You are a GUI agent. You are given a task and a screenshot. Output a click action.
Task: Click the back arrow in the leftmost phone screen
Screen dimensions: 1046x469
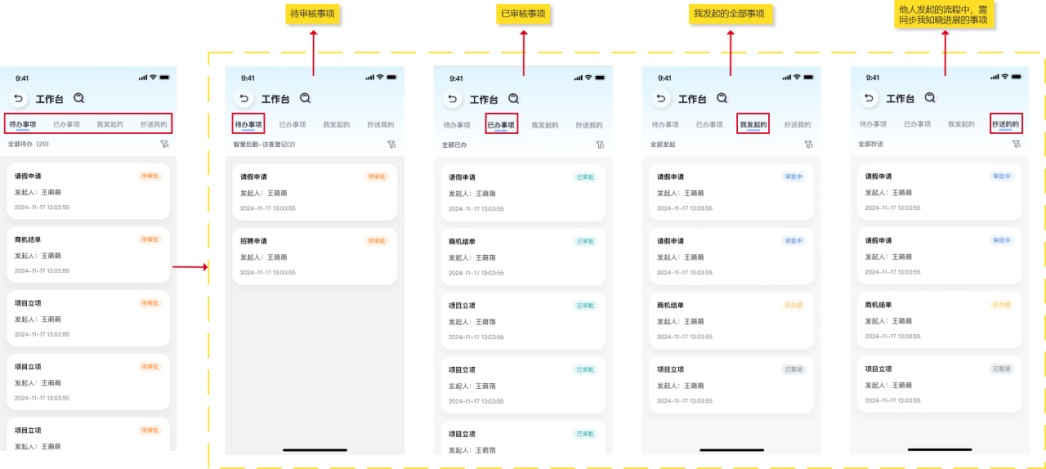18,98
